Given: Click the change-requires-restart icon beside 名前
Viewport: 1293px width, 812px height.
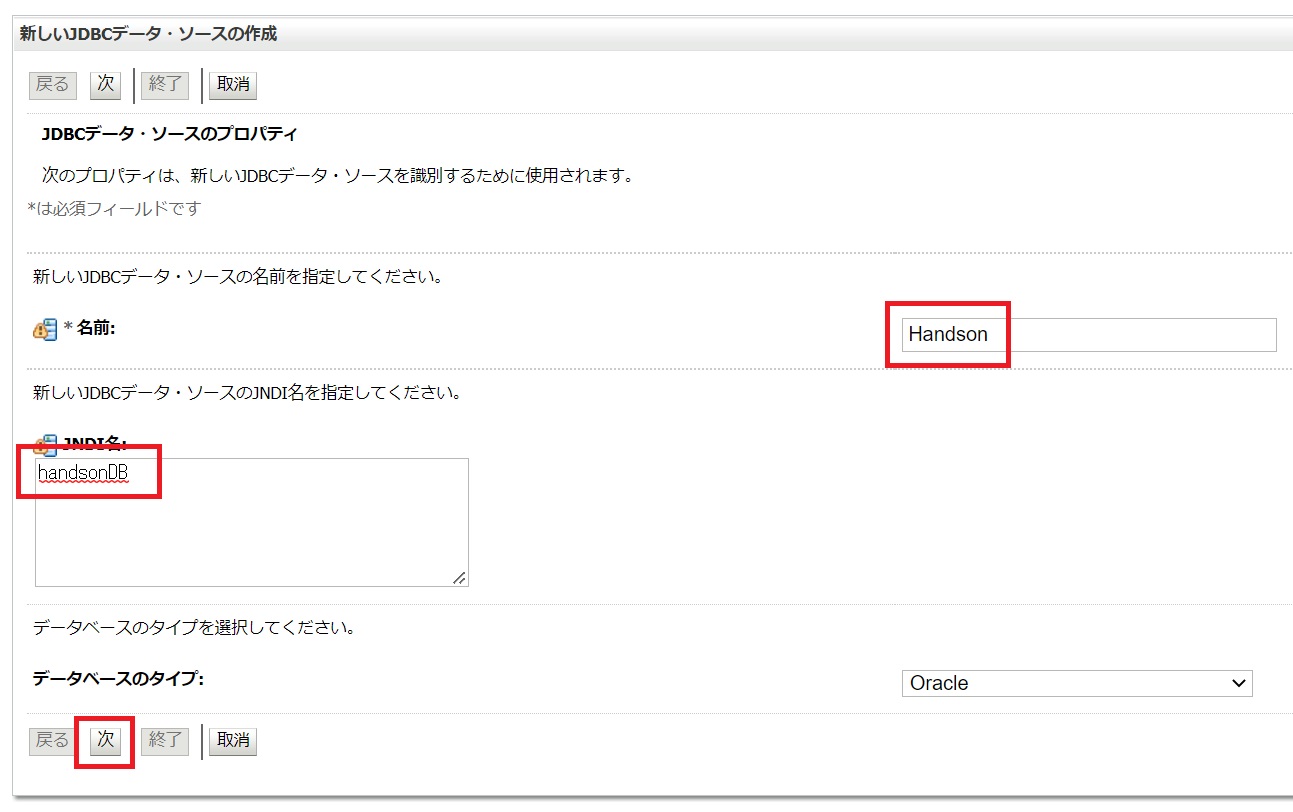Looking at the screenshot, I should [46, 329].
